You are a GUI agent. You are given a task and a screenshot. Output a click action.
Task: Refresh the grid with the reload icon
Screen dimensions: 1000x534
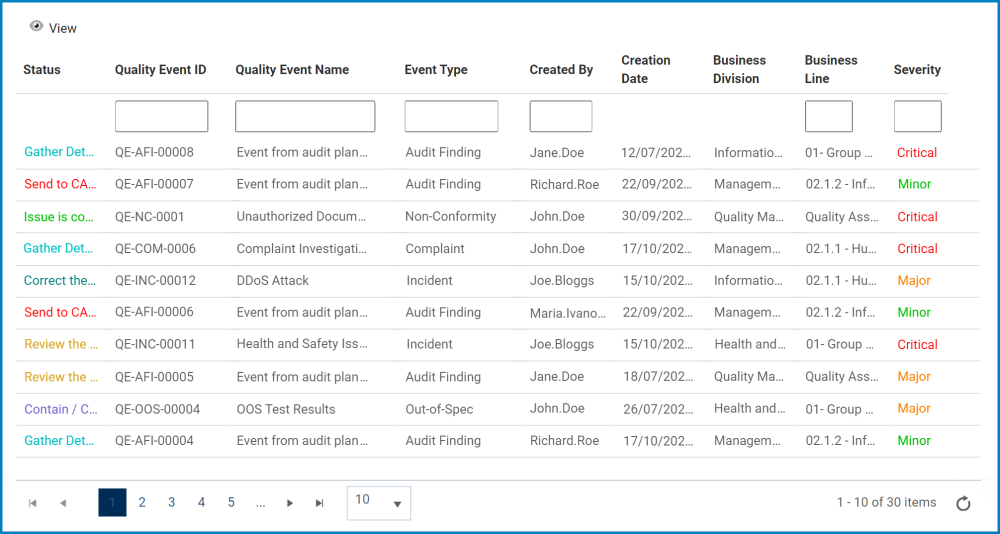point(963,503)
